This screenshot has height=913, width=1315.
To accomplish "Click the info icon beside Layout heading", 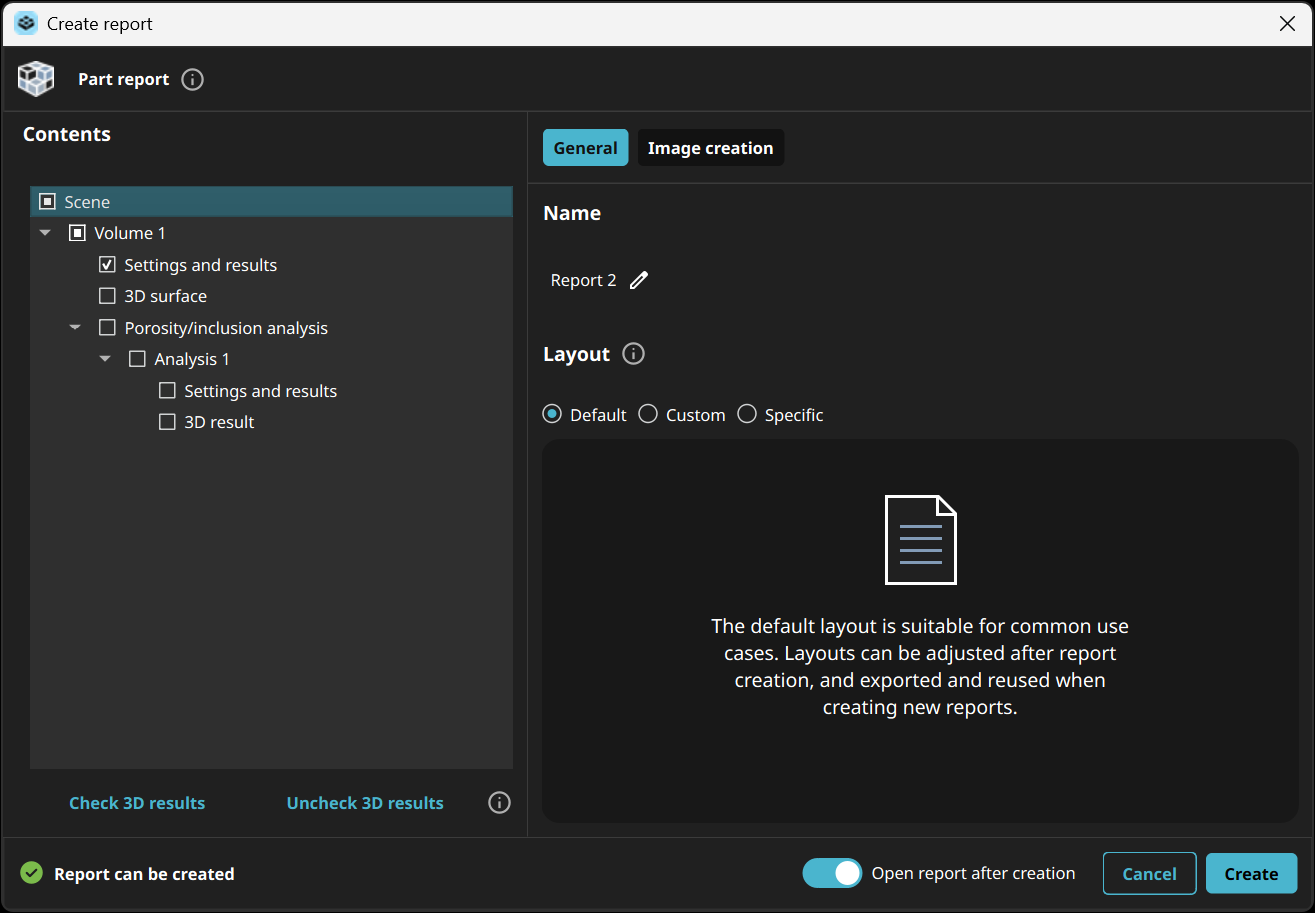I will point(633,354).
